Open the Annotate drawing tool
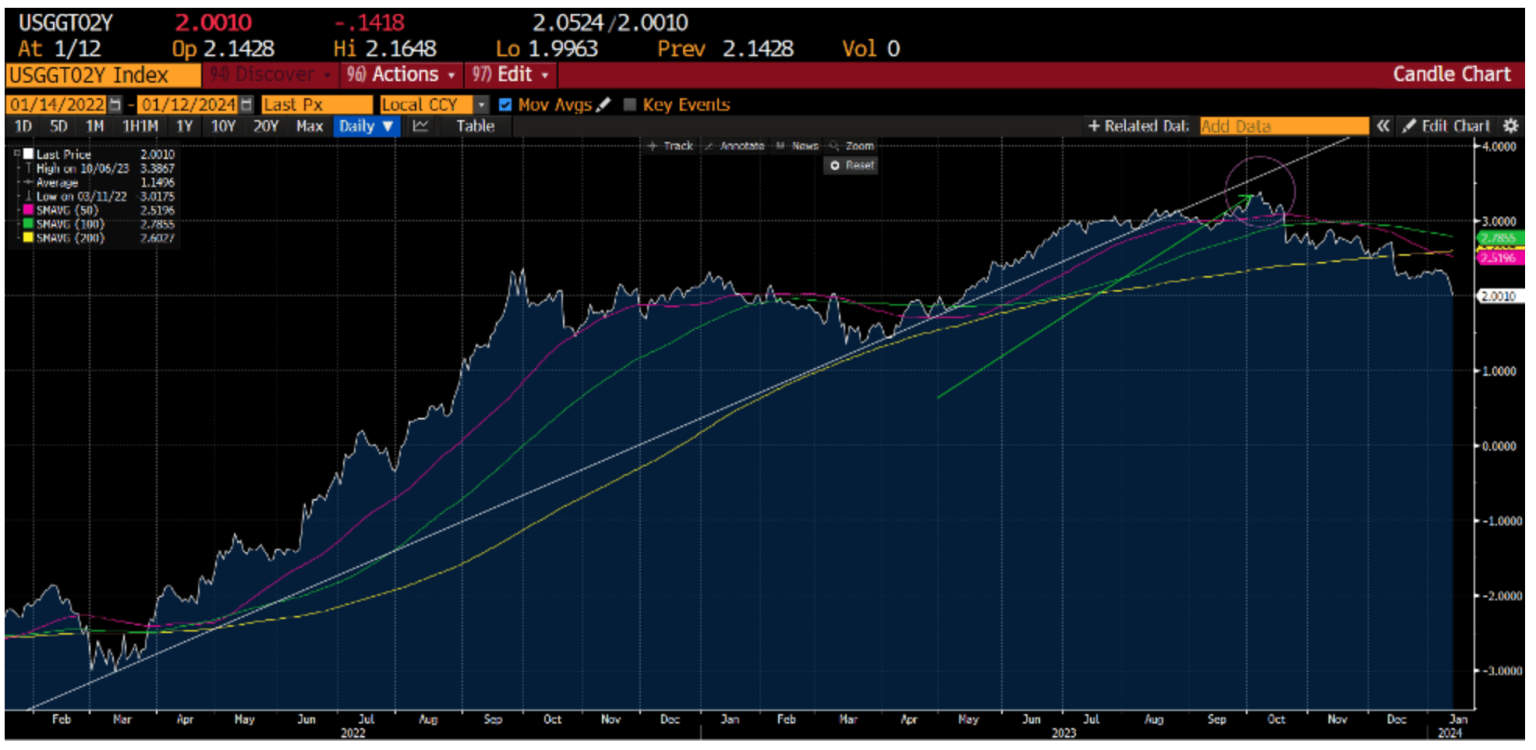1536x750 pixels. pyautogui.click(x=742, y=146)
